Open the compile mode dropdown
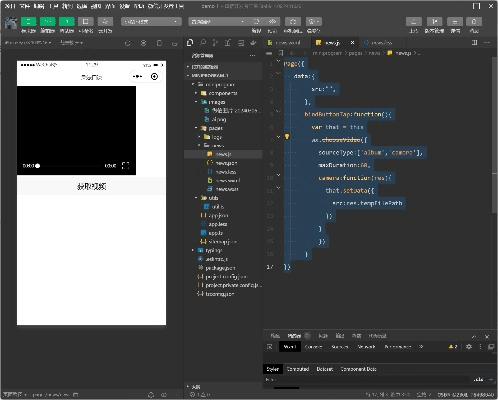Image resolution: width=498 pixels, height=400 pixels. [x=218, y=22]
